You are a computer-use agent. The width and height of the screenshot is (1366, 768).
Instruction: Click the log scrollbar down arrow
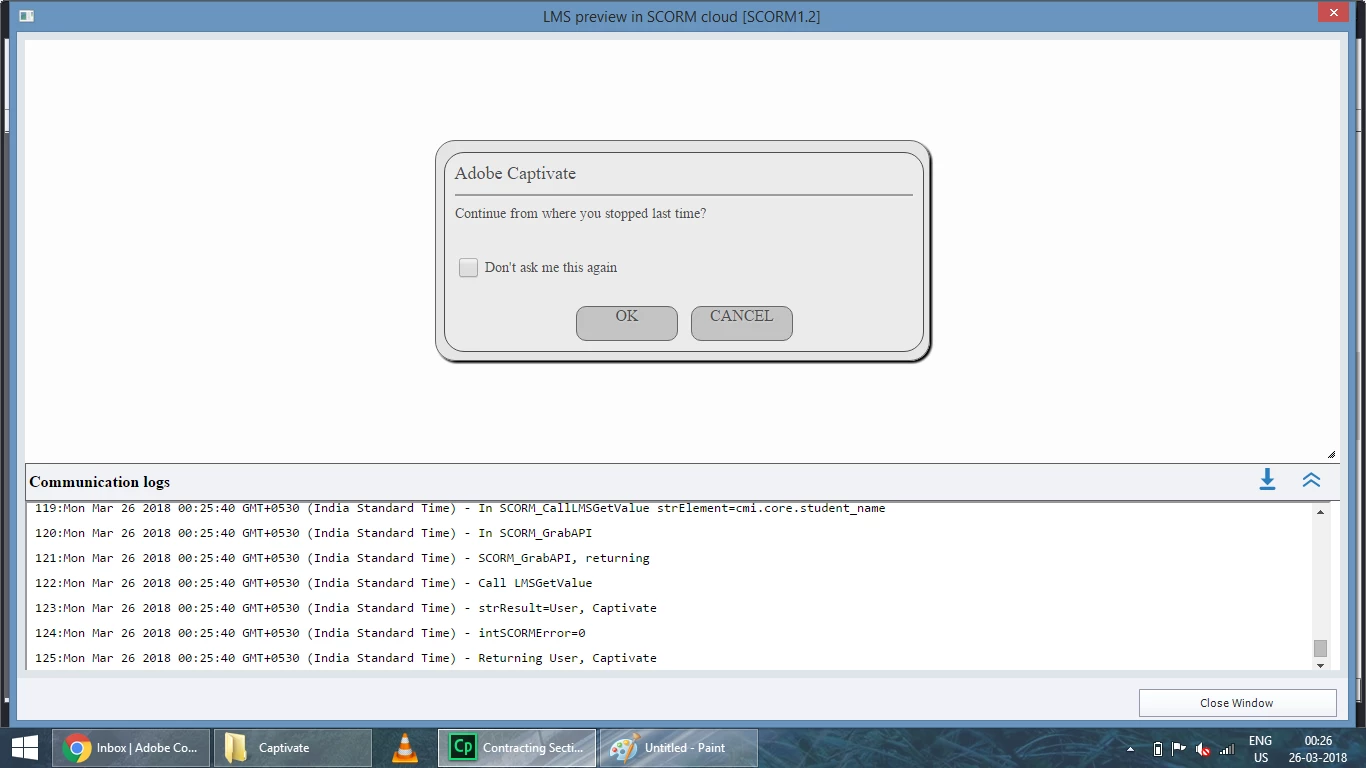1320,665
